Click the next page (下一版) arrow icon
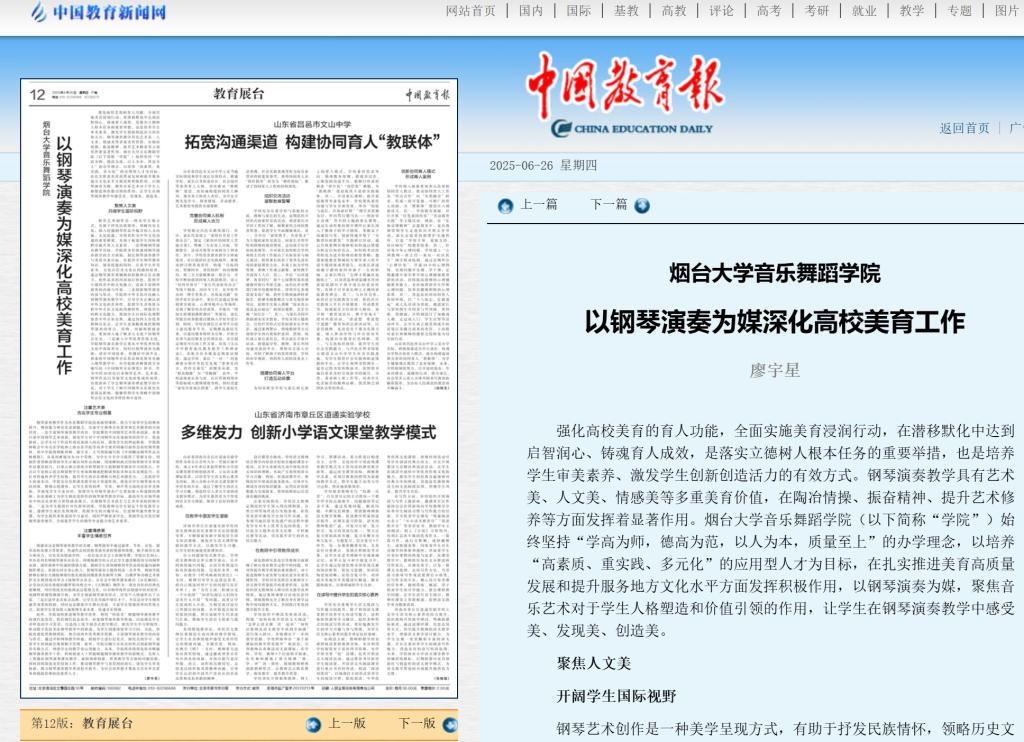 point(449,724)
